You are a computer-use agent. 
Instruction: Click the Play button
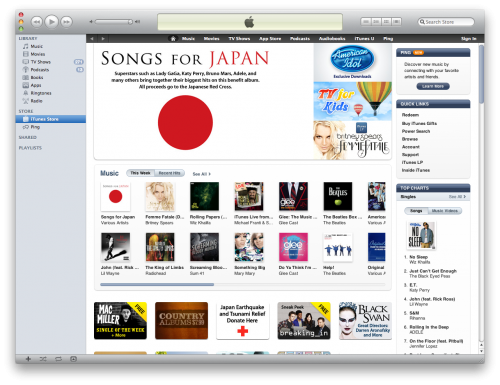(52, 22)
